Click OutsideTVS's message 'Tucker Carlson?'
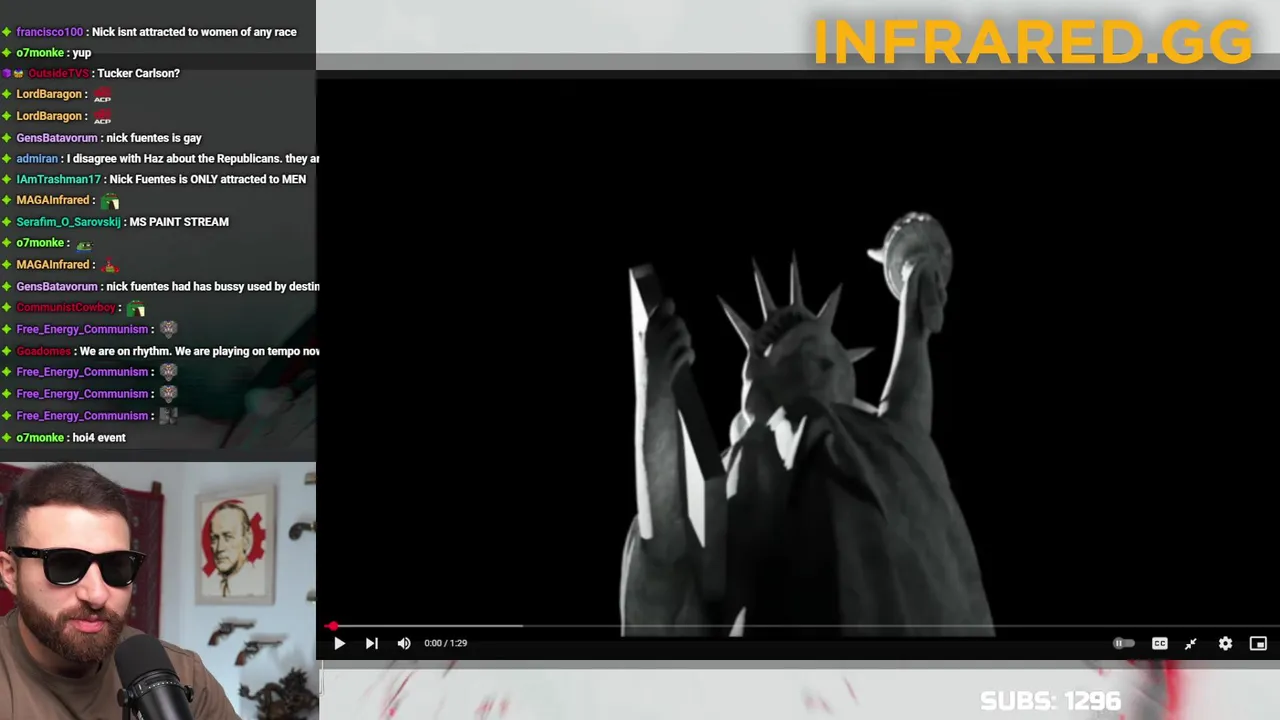 (x=138, y=73)
